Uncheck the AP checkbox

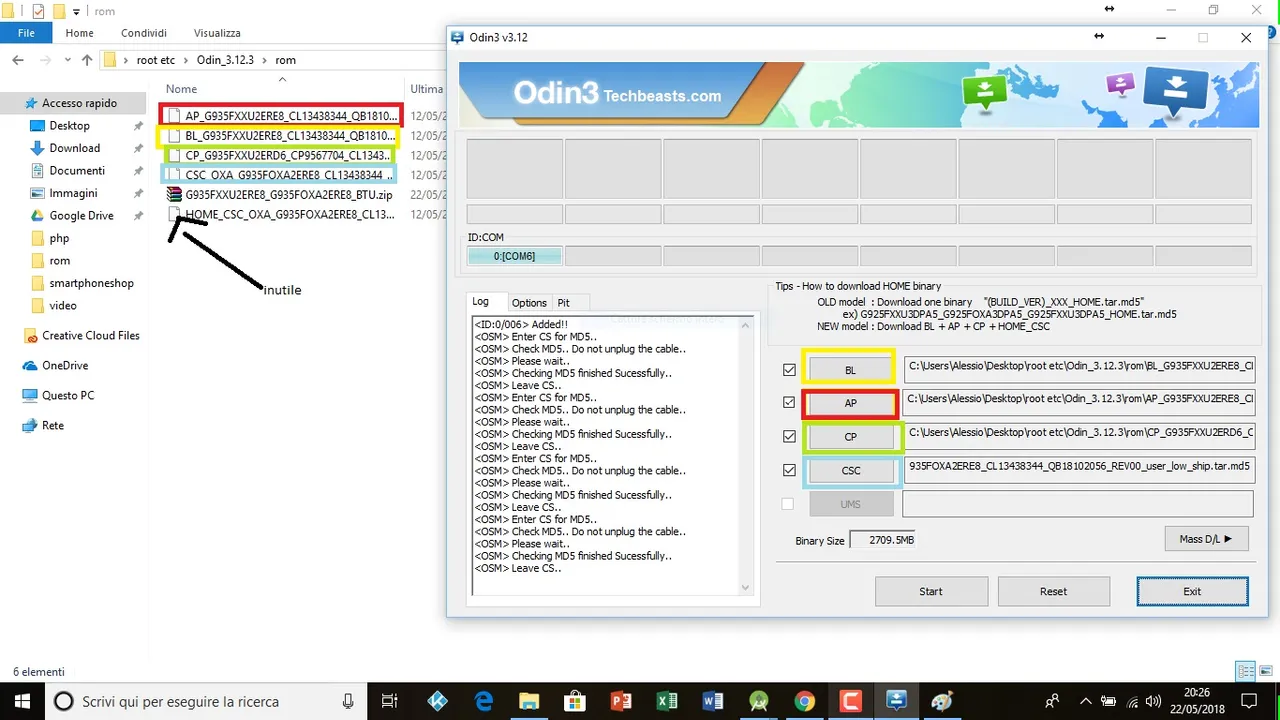pyautogui.click(x=789, y=404)
